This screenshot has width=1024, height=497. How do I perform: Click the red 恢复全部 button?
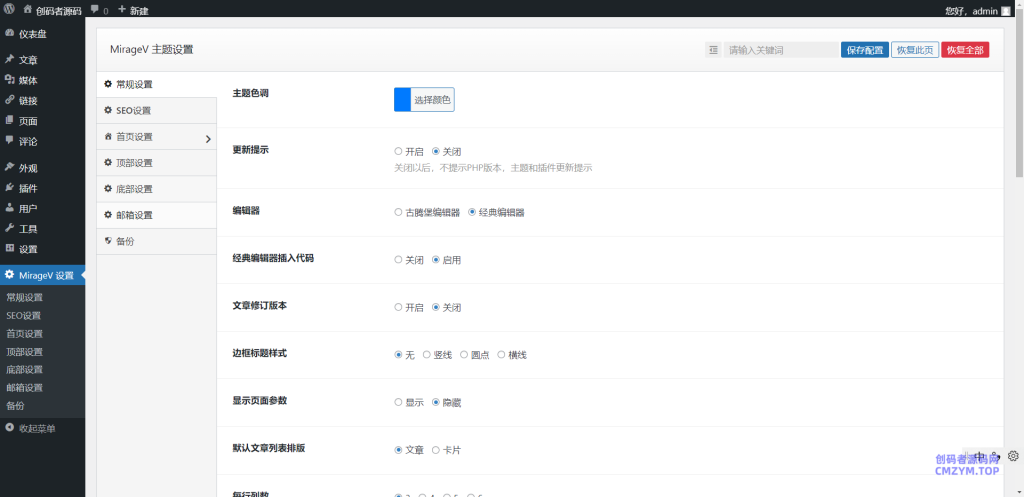[x=964, y=49]
